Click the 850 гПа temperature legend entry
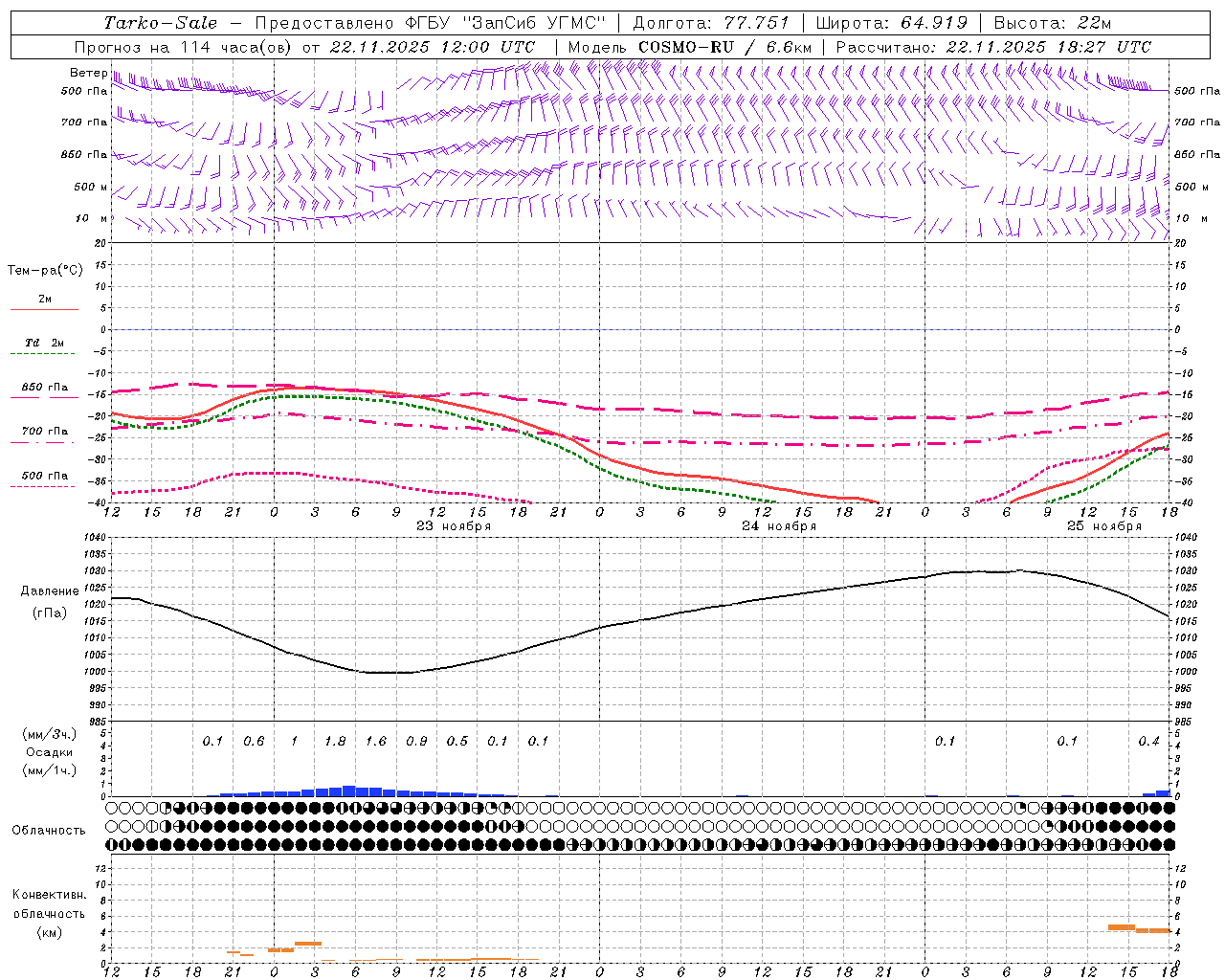Screen dimensions: 1225x980 (44, 388)
